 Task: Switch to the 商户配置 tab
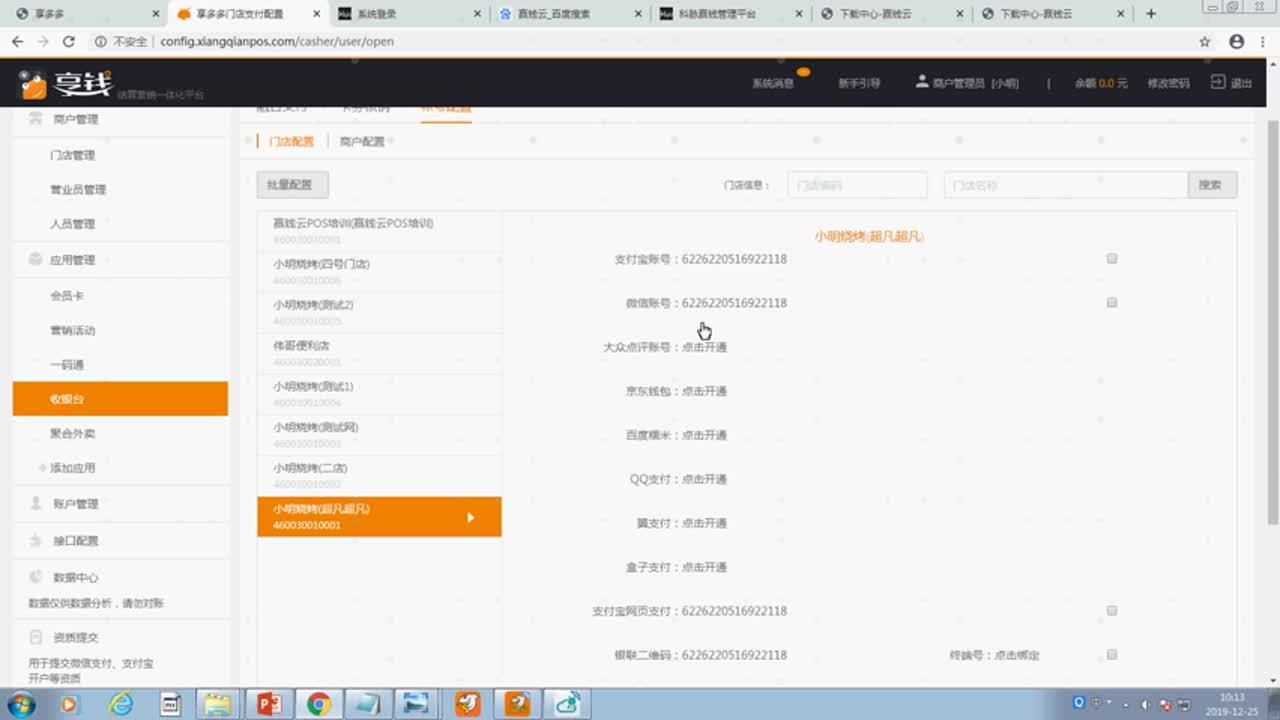coord(362,142)
